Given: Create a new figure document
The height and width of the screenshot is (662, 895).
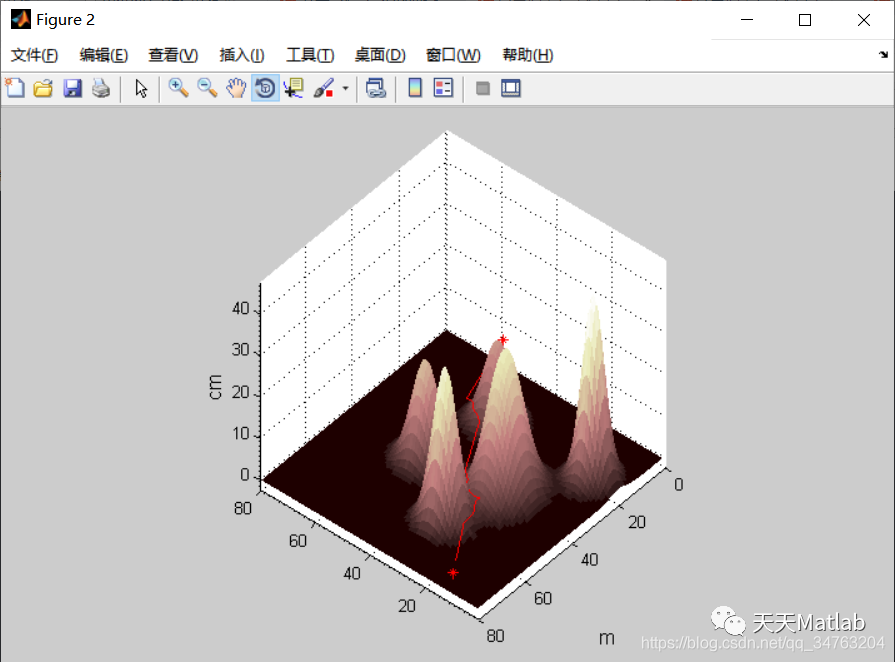Looking at the screenshot, I should [14, 88].
